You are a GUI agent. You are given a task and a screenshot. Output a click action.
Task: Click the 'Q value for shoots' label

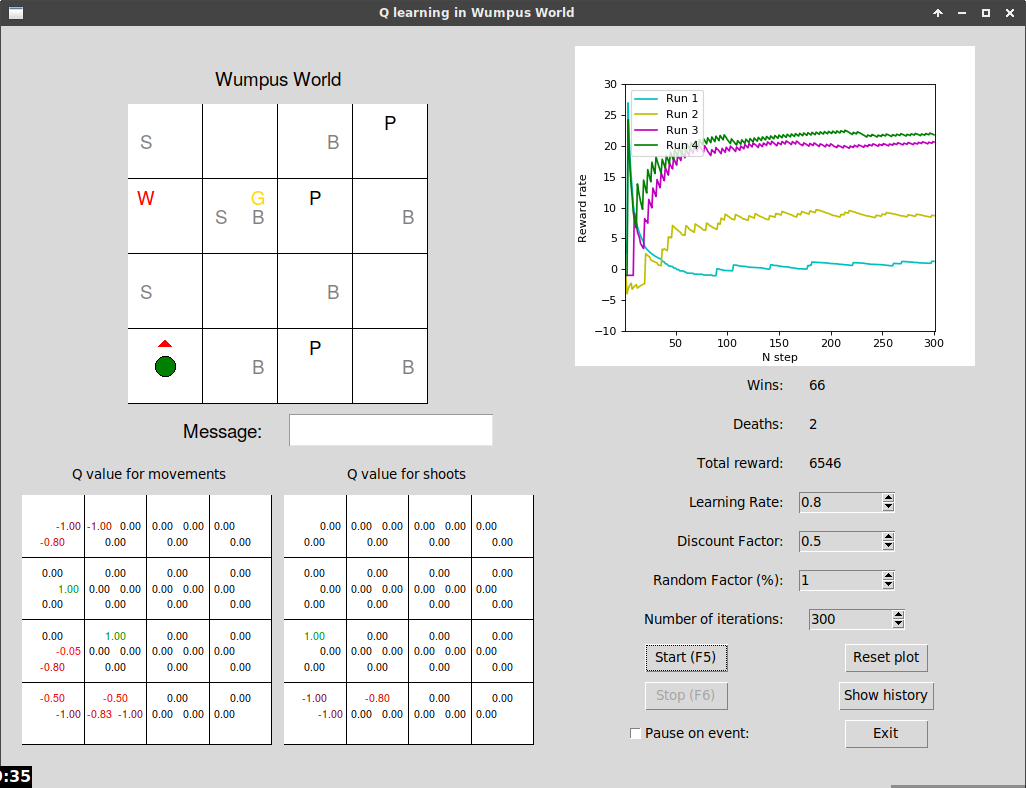(x=406, y=474)
